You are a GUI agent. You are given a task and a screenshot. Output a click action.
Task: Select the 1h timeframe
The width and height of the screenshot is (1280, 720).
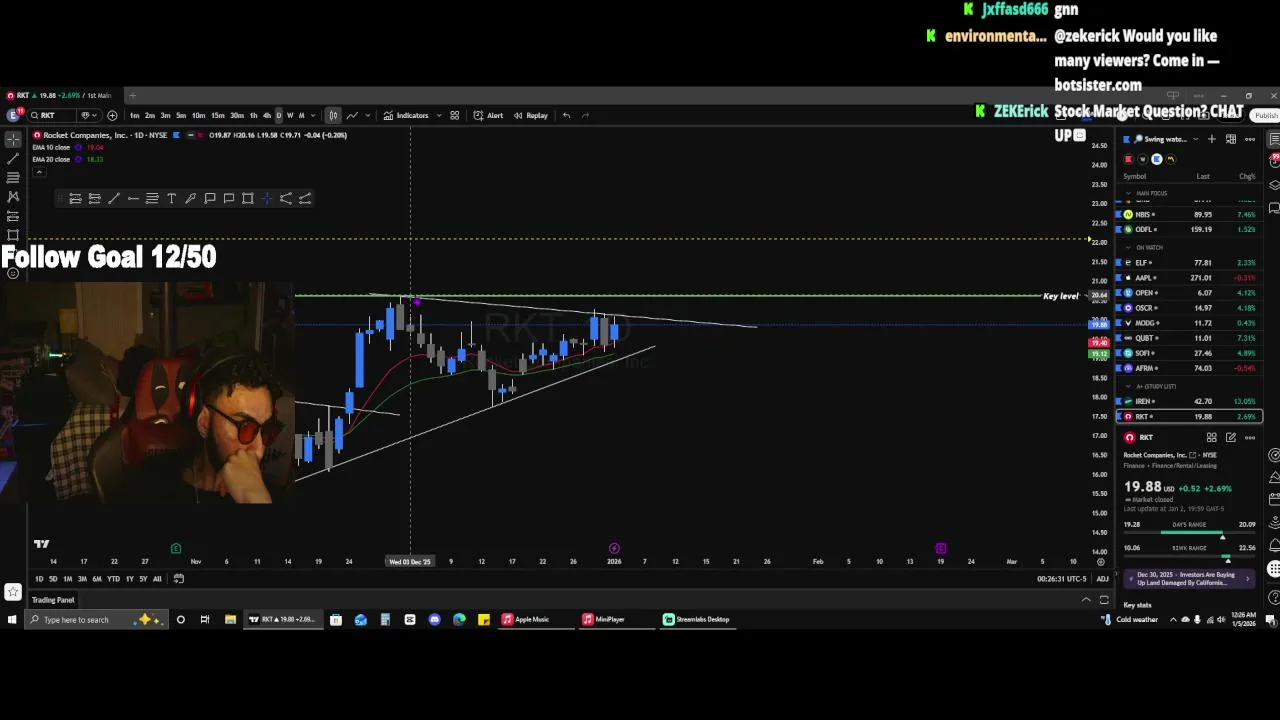253,115
